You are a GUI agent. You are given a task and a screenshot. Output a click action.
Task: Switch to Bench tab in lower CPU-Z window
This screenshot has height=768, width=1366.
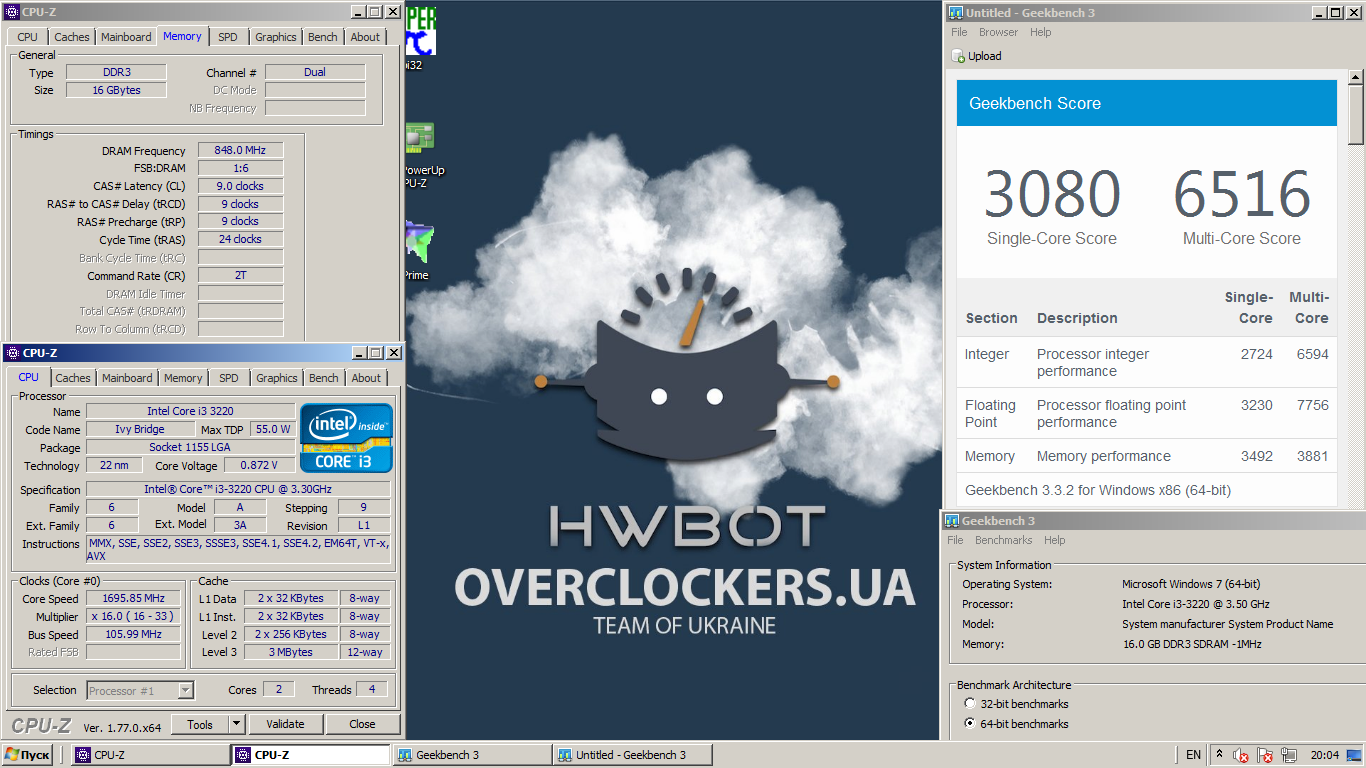pyautogui.click(x=323, y=378)
